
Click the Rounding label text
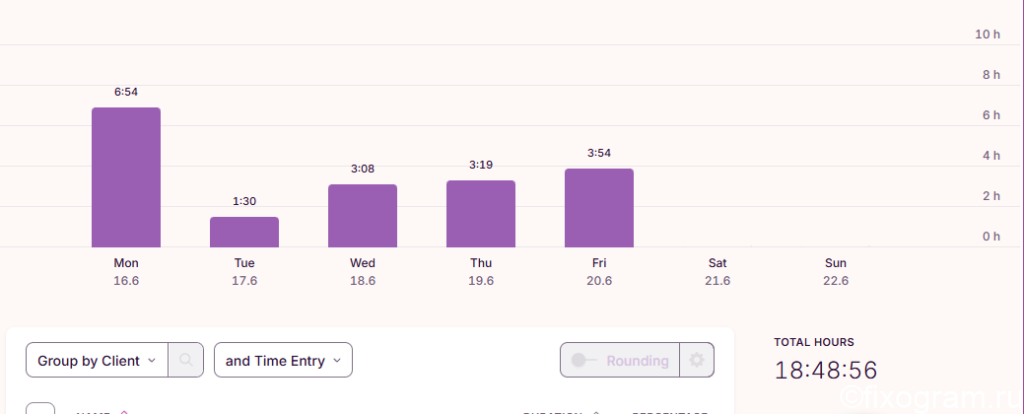click(x=637, y=360)
